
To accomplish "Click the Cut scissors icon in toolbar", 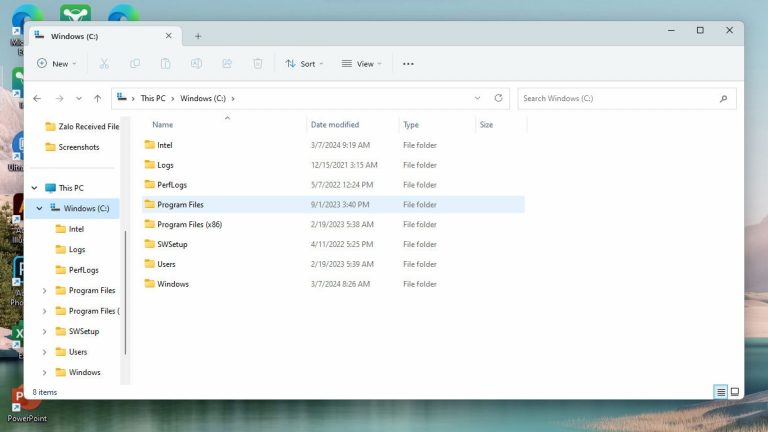I will (x=103, y=63).
